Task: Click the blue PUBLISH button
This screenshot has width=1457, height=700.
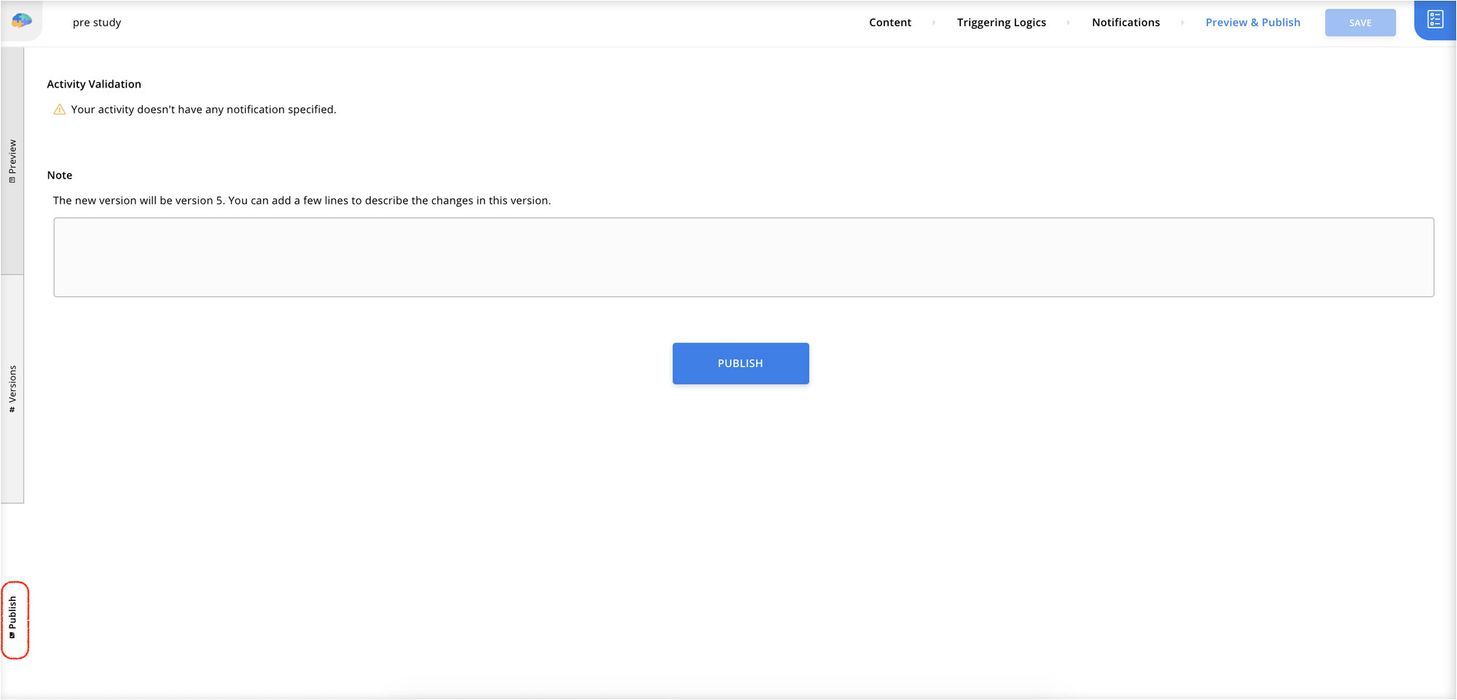Action: click(x=740, y=363)
